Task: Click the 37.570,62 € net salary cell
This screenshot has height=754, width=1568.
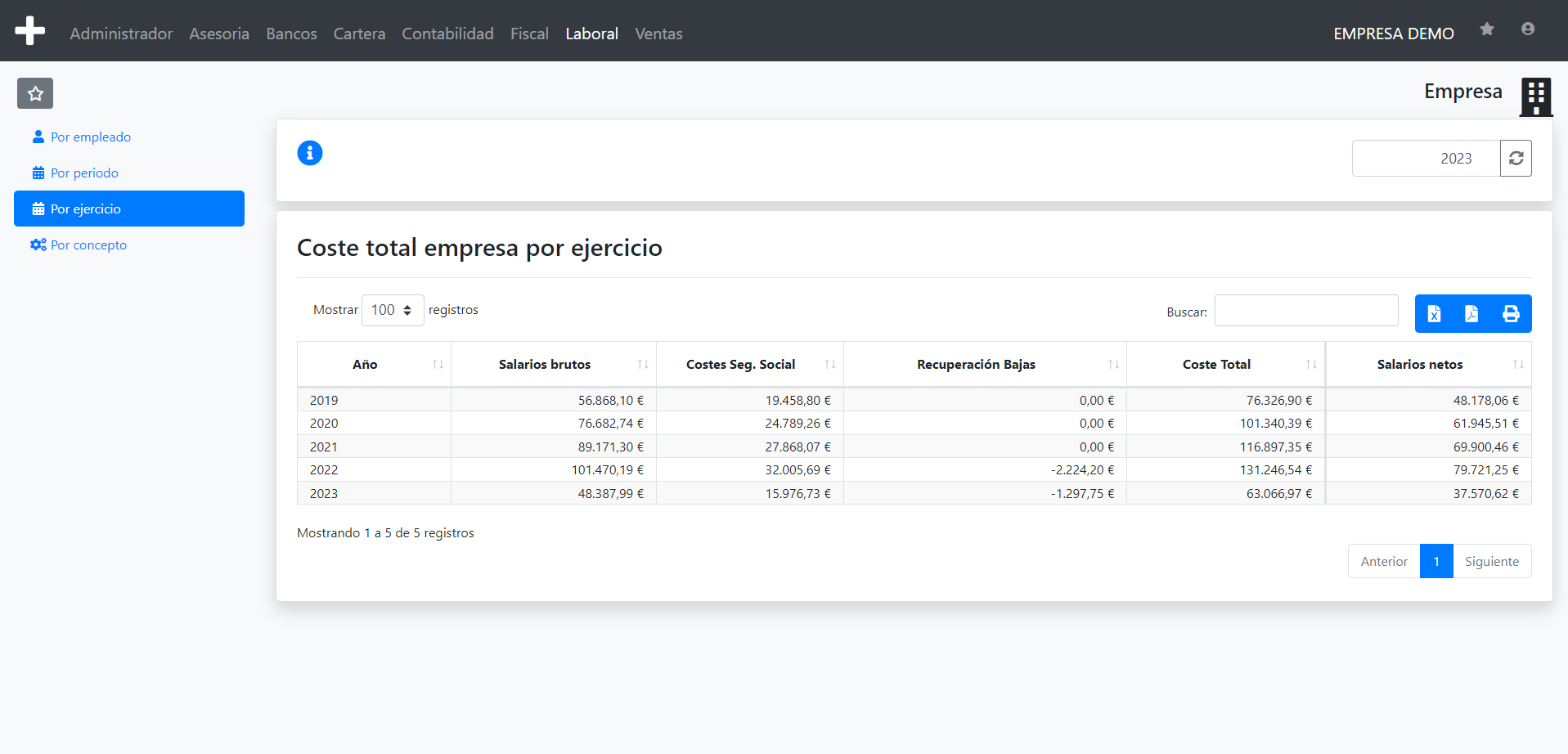Action: (1429, 493)
